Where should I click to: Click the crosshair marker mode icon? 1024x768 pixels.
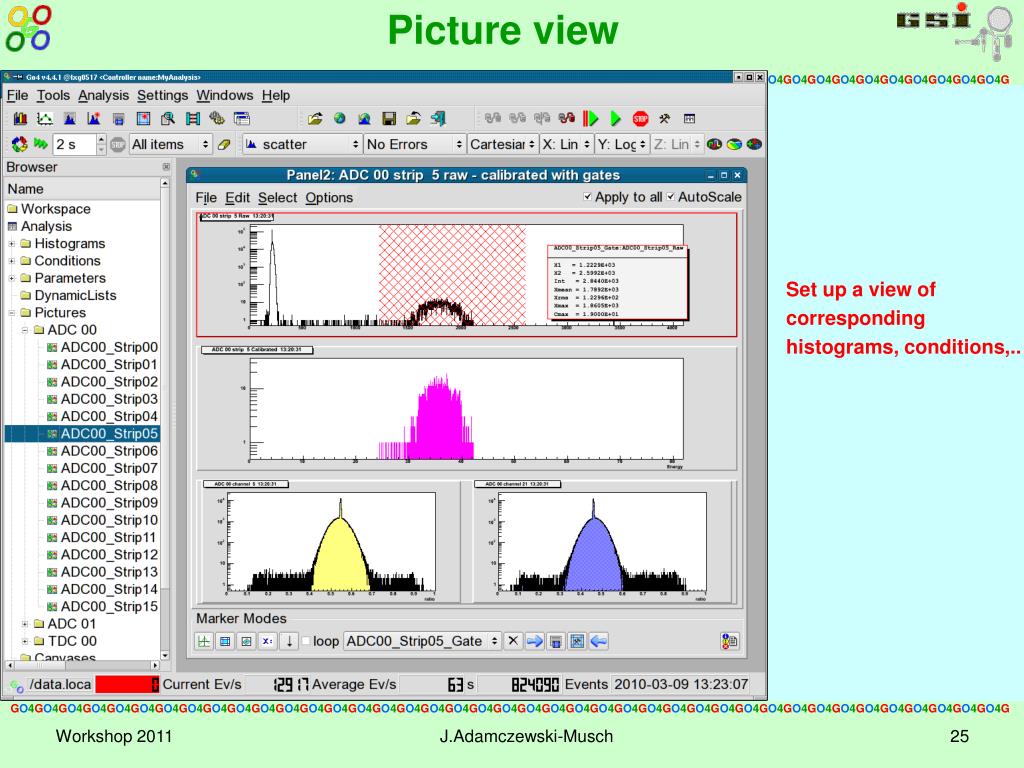point(204,641)
